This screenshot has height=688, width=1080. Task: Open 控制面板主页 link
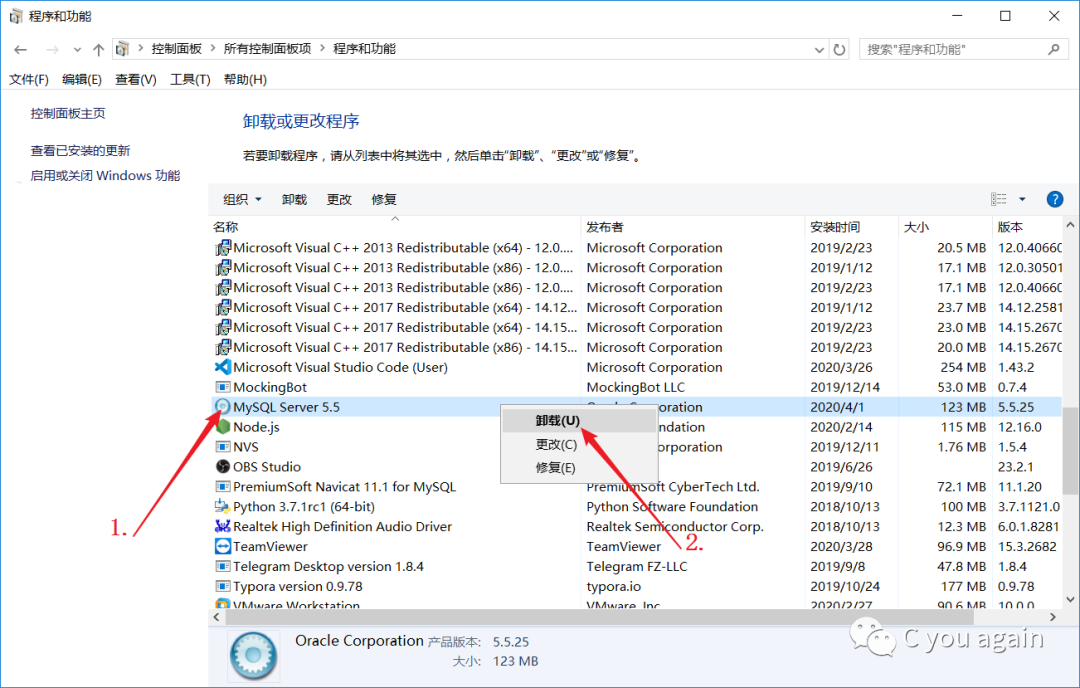point(68,114)
